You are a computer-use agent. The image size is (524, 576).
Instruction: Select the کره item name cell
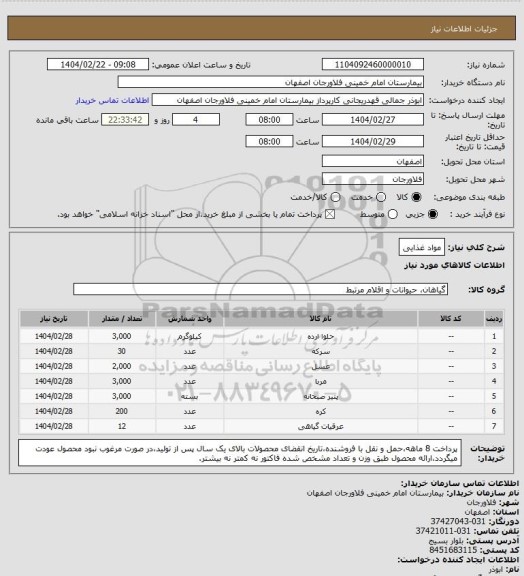pyautogui.click(x=320, y=411)
